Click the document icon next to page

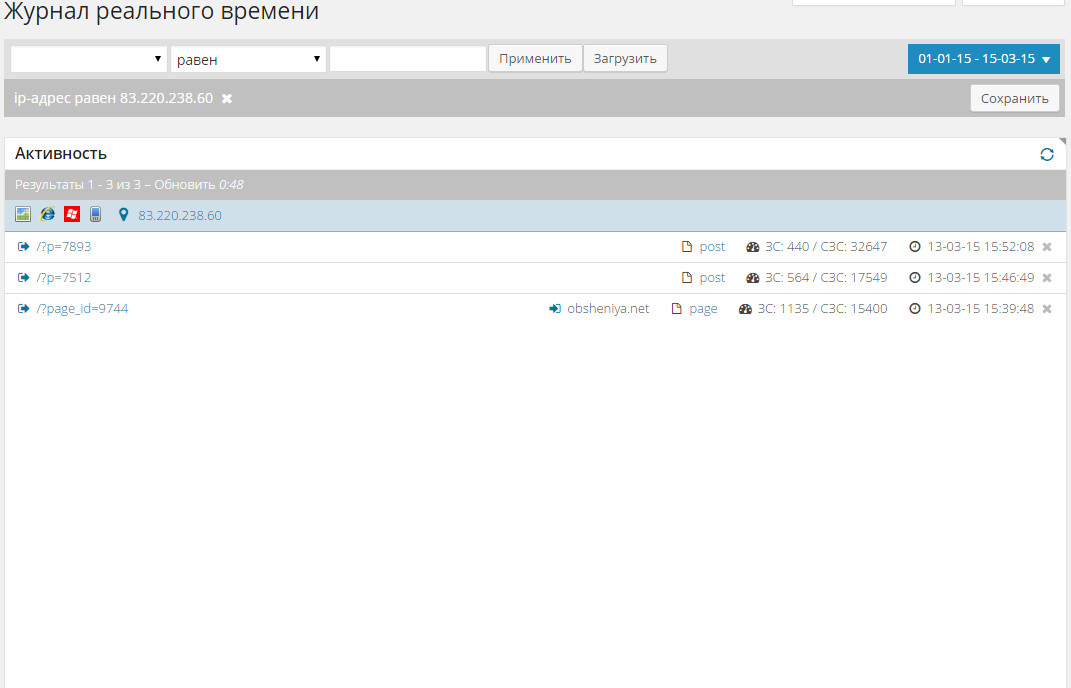[x=676, y=309]
